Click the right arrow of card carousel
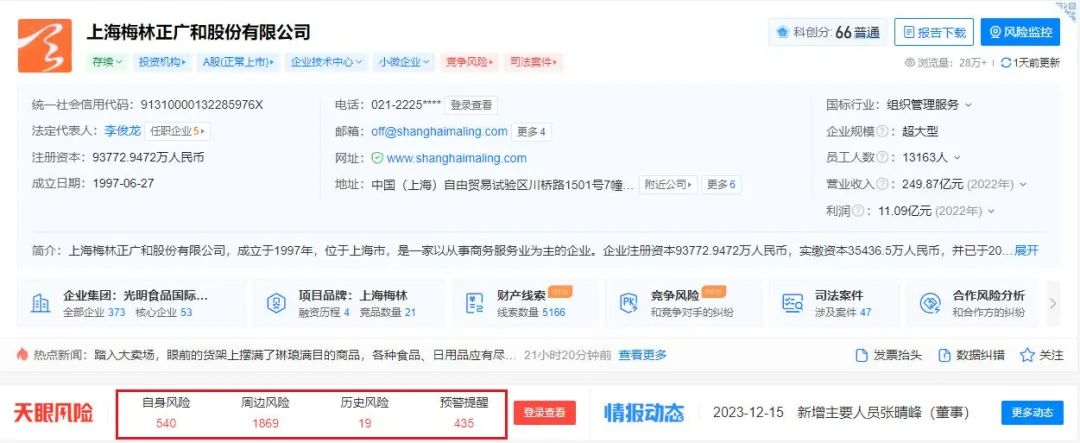Image resolution: width=1080 pixels, height=443 pixels. (1053, 303)
